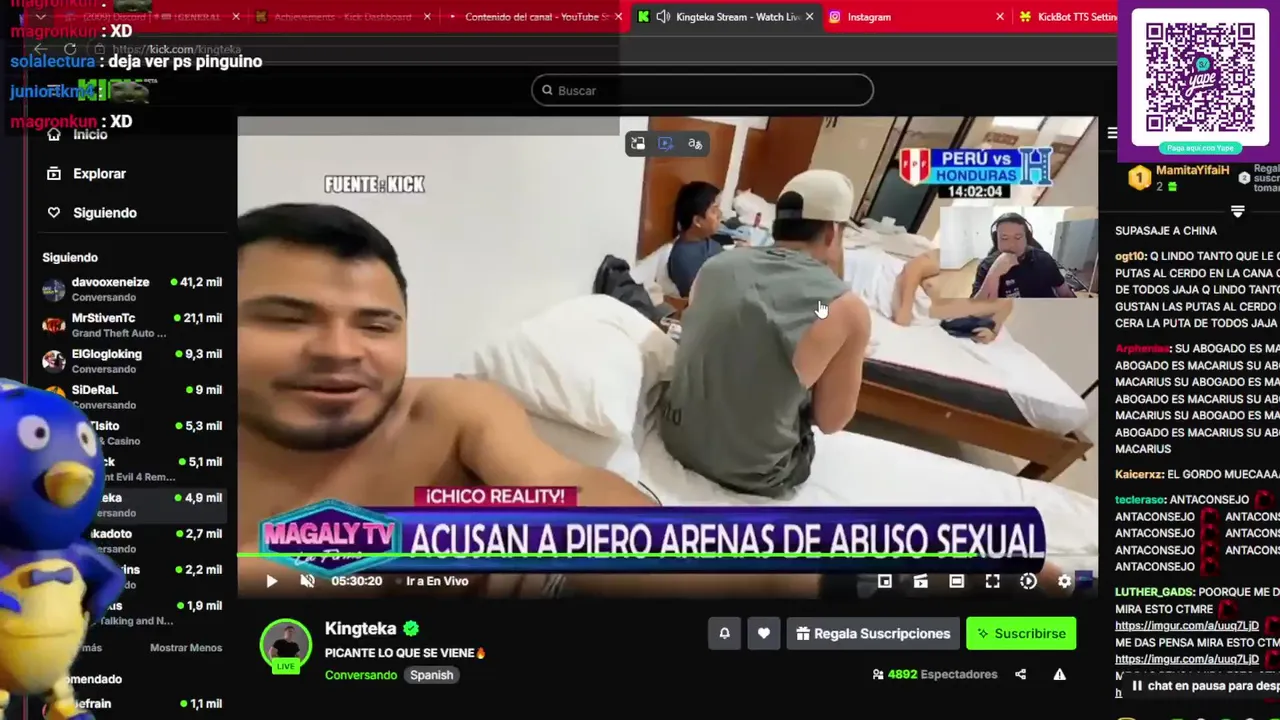Resume chat via 'chat en pausa' bar
1280x720 pixels.
point(1205,687)
